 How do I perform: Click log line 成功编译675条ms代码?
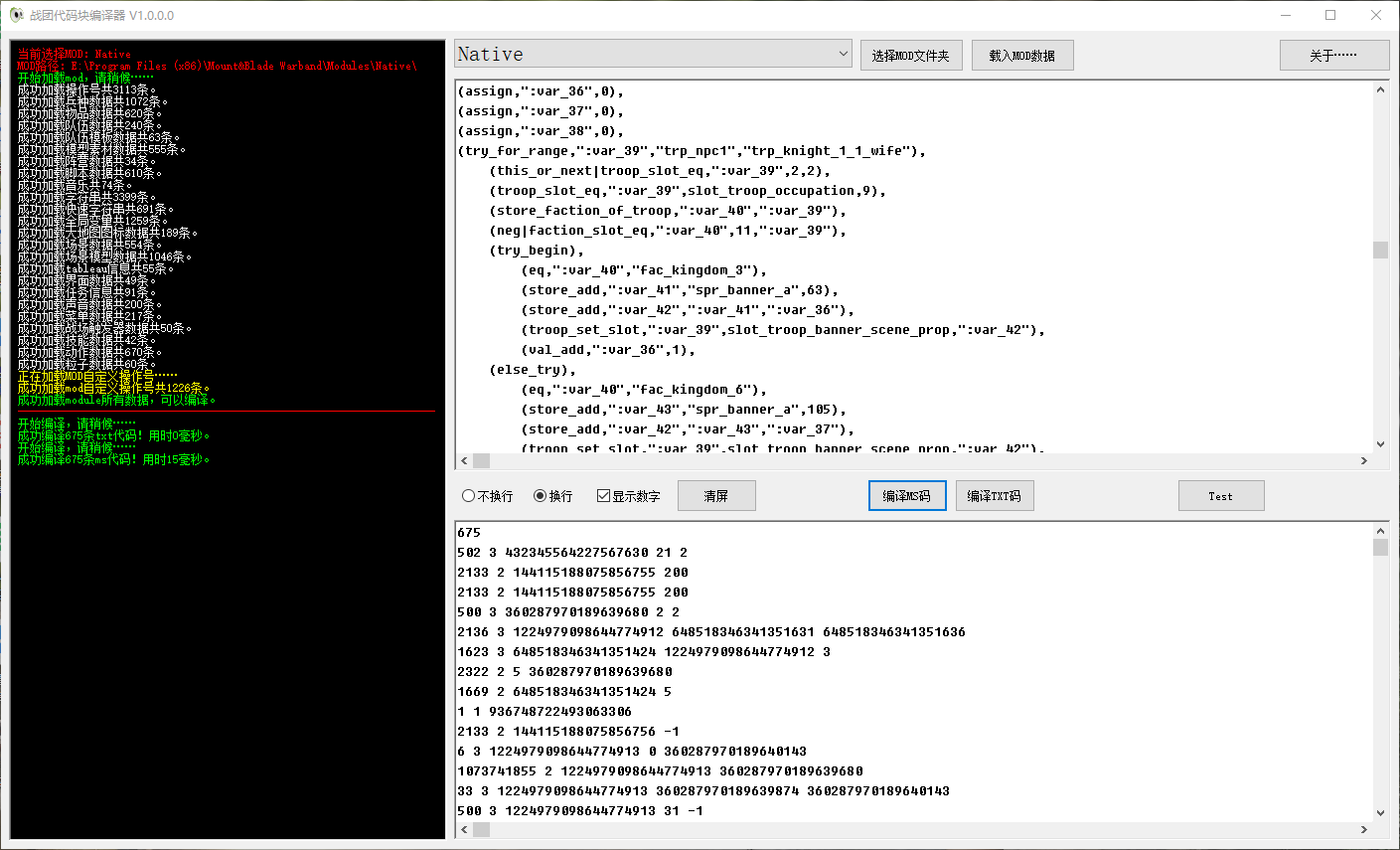coord(113,459)
